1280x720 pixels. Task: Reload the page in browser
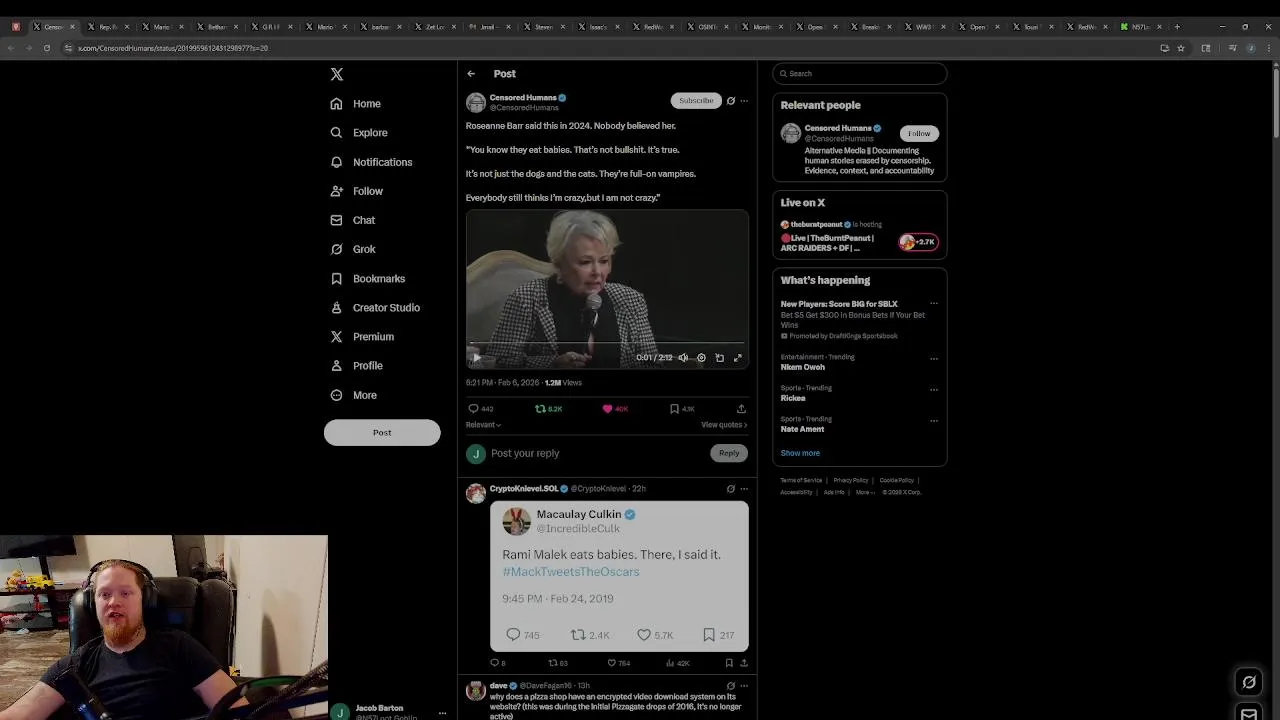coord(46,48)
